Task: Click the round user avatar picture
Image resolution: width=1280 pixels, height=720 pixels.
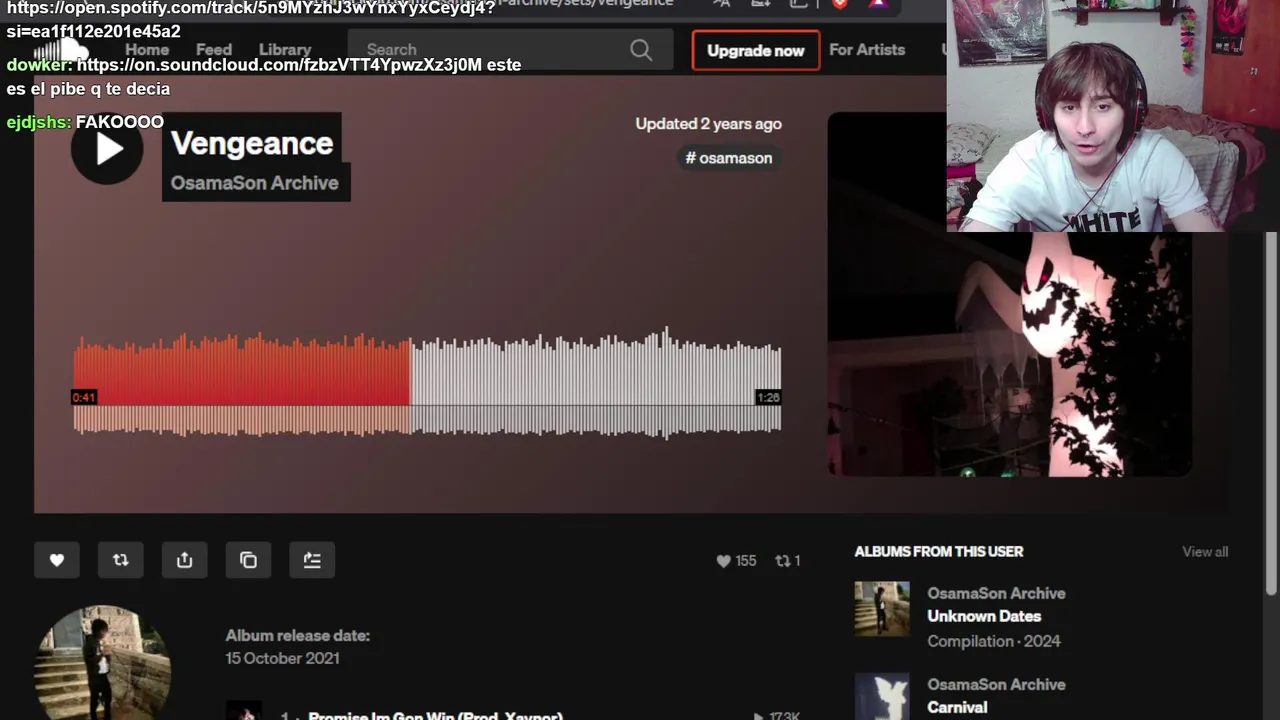Action: [x=103, y=662]
